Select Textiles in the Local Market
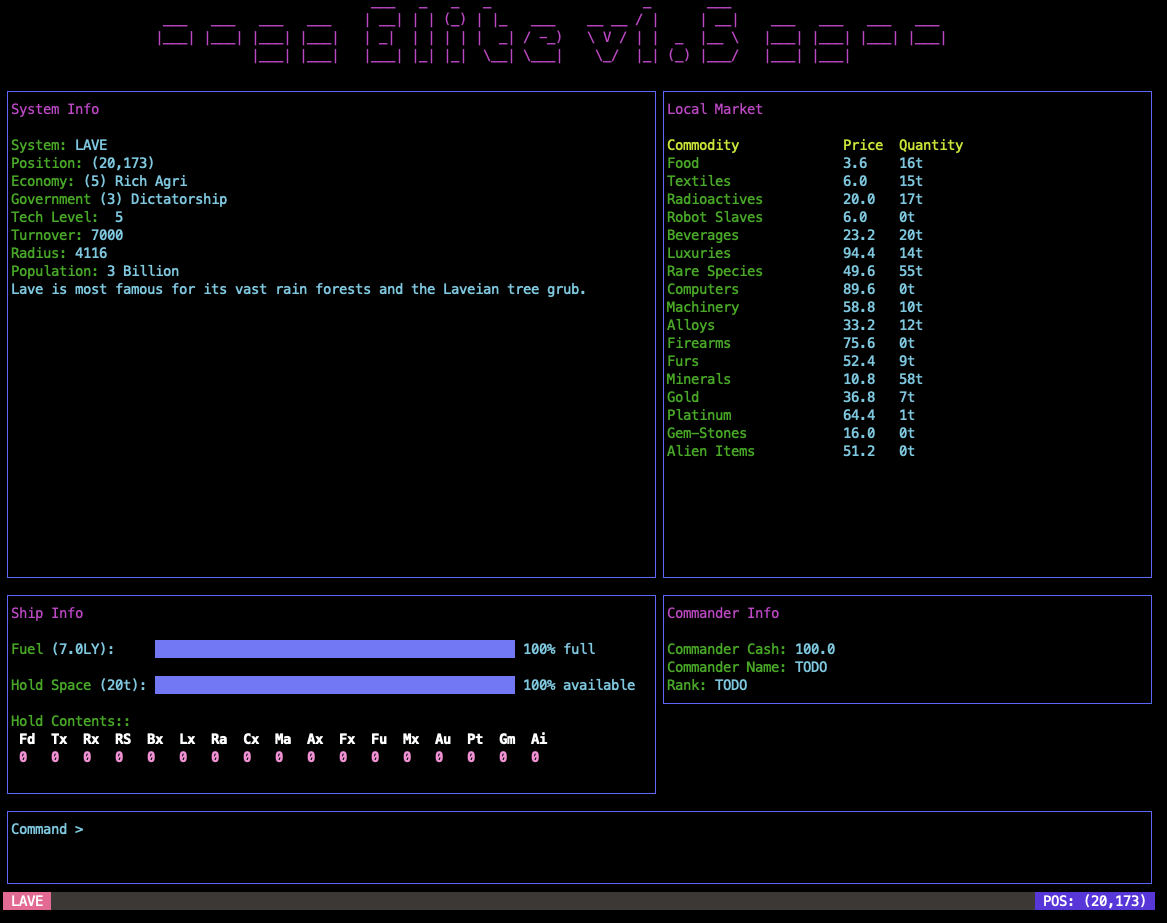The image size is (1167, 923). click(x=698, y=181)
